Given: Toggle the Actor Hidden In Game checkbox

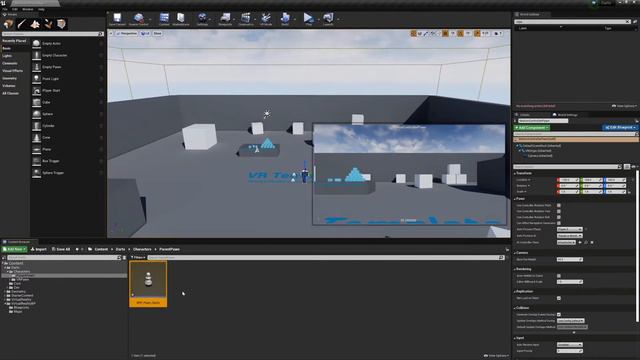Looking at the screenshot, I should point(559,276).
